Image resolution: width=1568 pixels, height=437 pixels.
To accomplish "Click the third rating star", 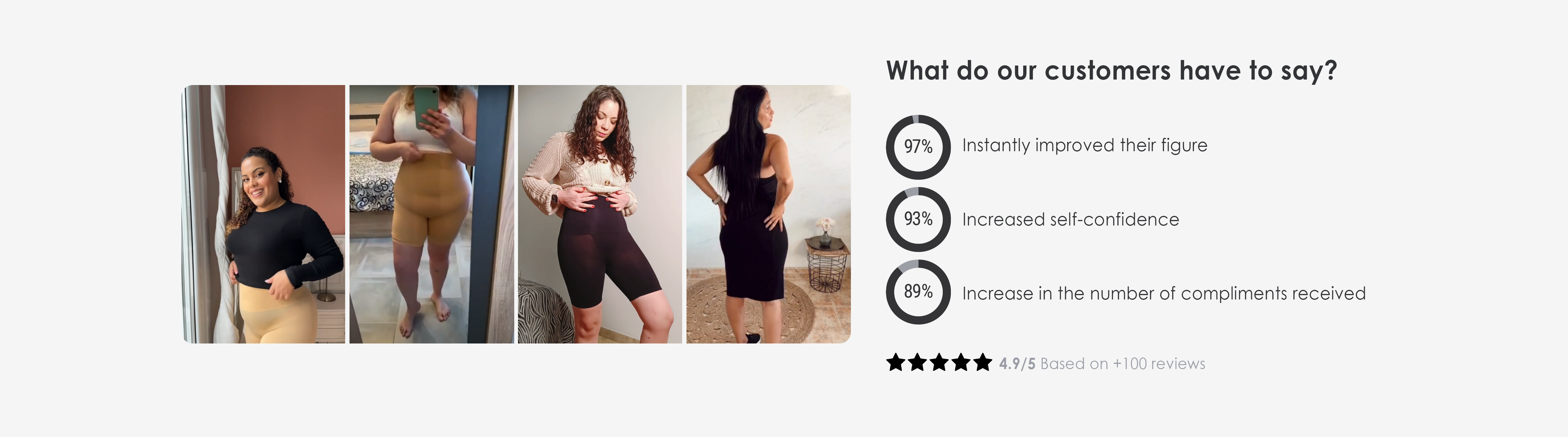I will 939,363.
